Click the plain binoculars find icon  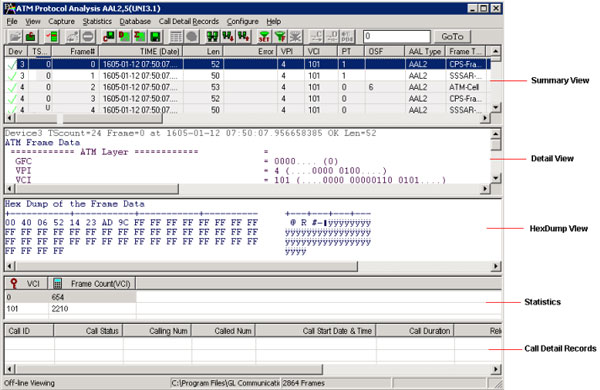(212, 37)
